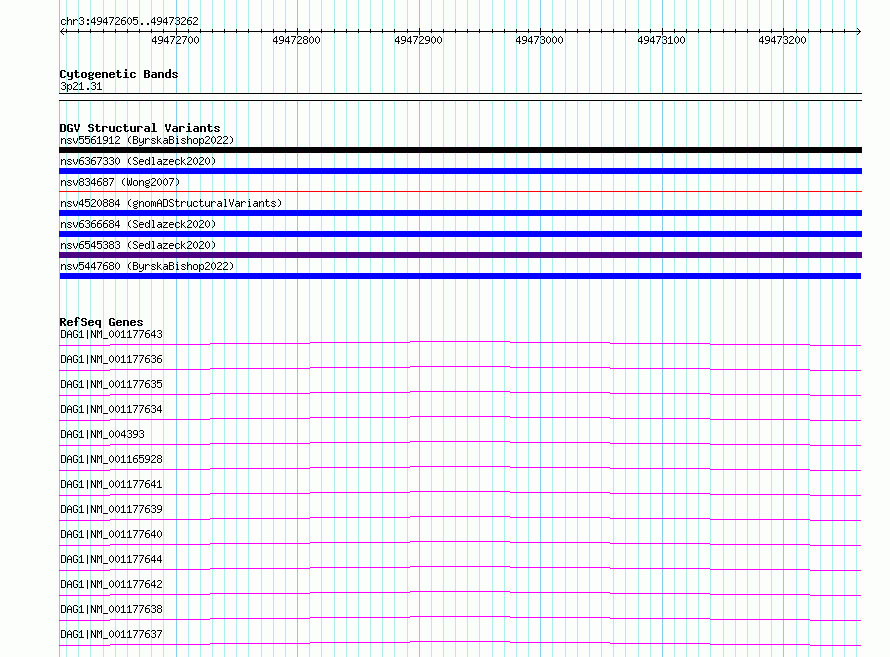Open the nsv5447680 (ByrskaBishop2022) label
890x657 pixels.
pos(147,266)
